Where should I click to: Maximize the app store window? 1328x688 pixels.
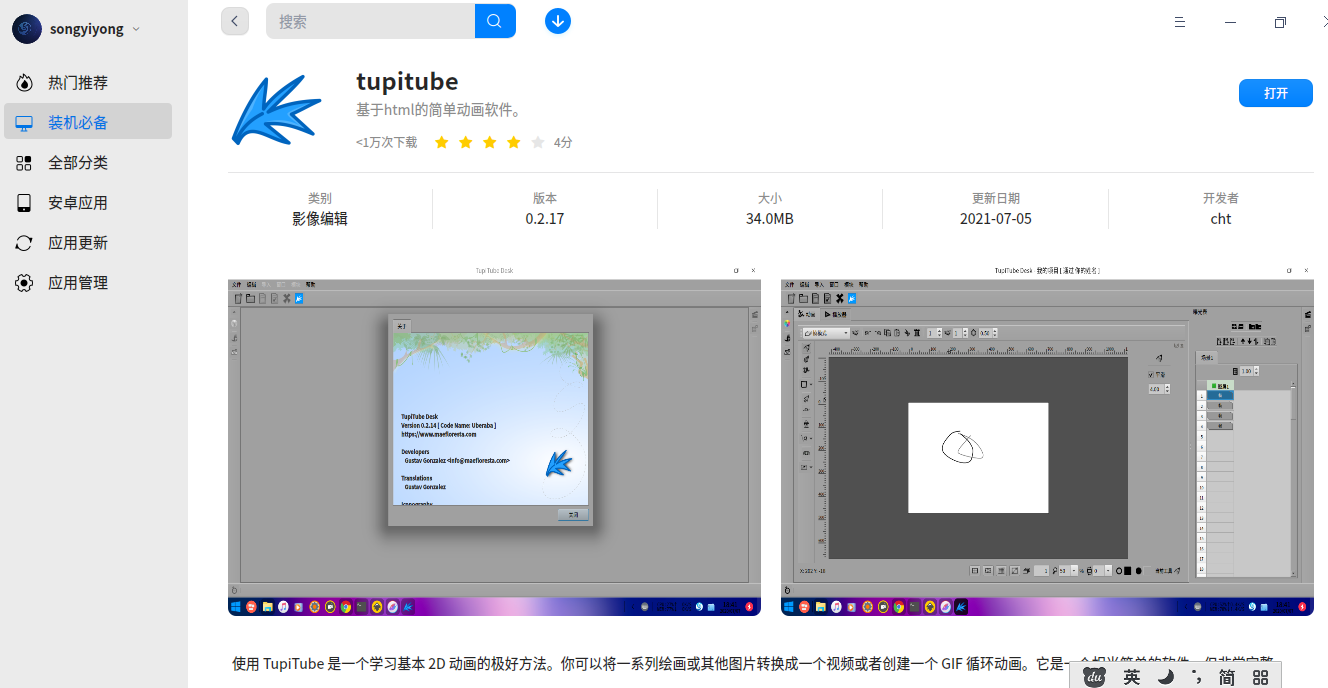coord(1280,22)
